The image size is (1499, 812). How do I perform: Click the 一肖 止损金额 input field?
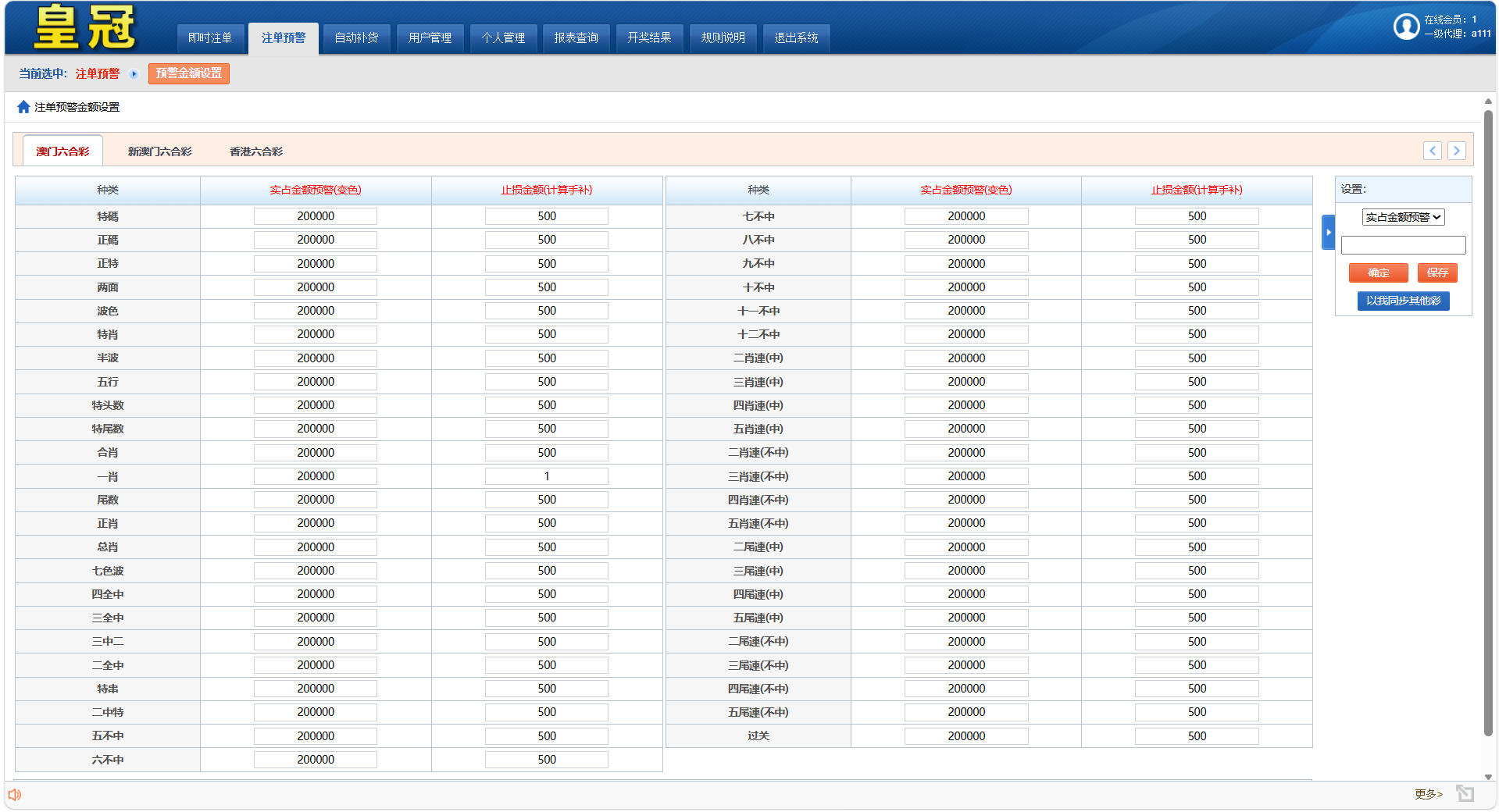[546, 476]
